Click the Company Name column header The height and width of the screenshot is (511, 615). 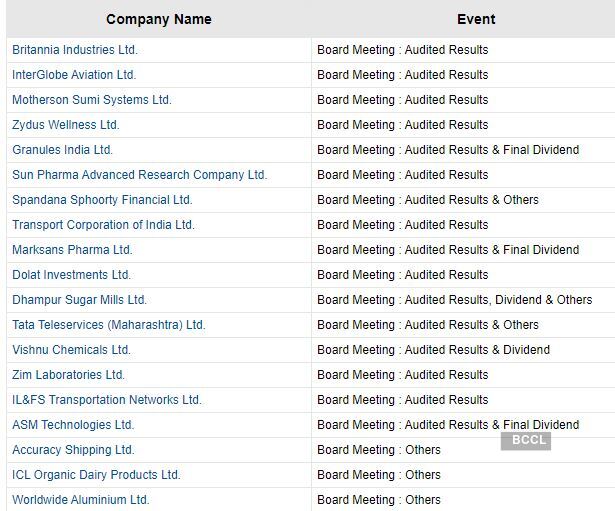point(159,19)
